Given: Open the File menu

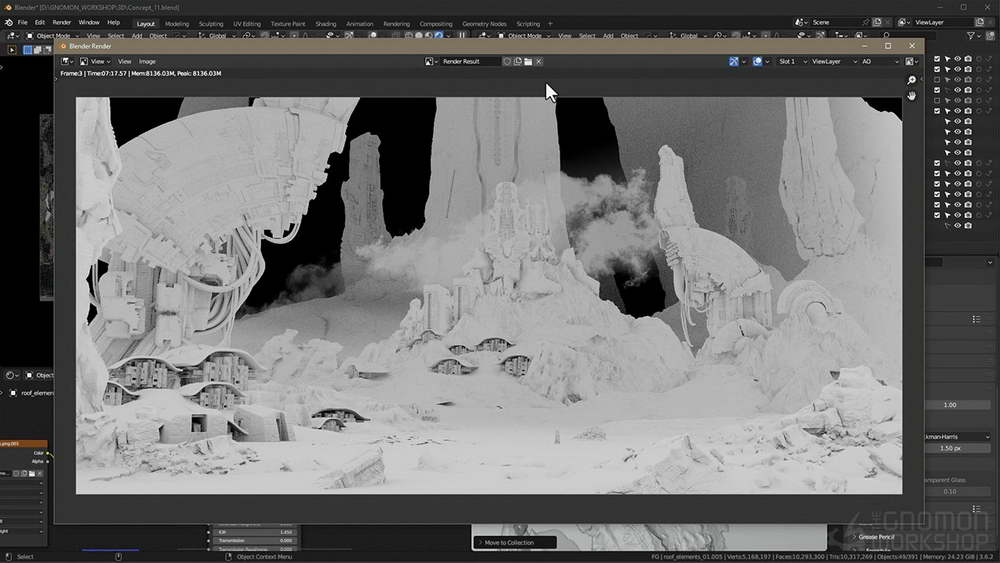Looking at the screenshot, I should pyautogui.click(x=22, y=22).
